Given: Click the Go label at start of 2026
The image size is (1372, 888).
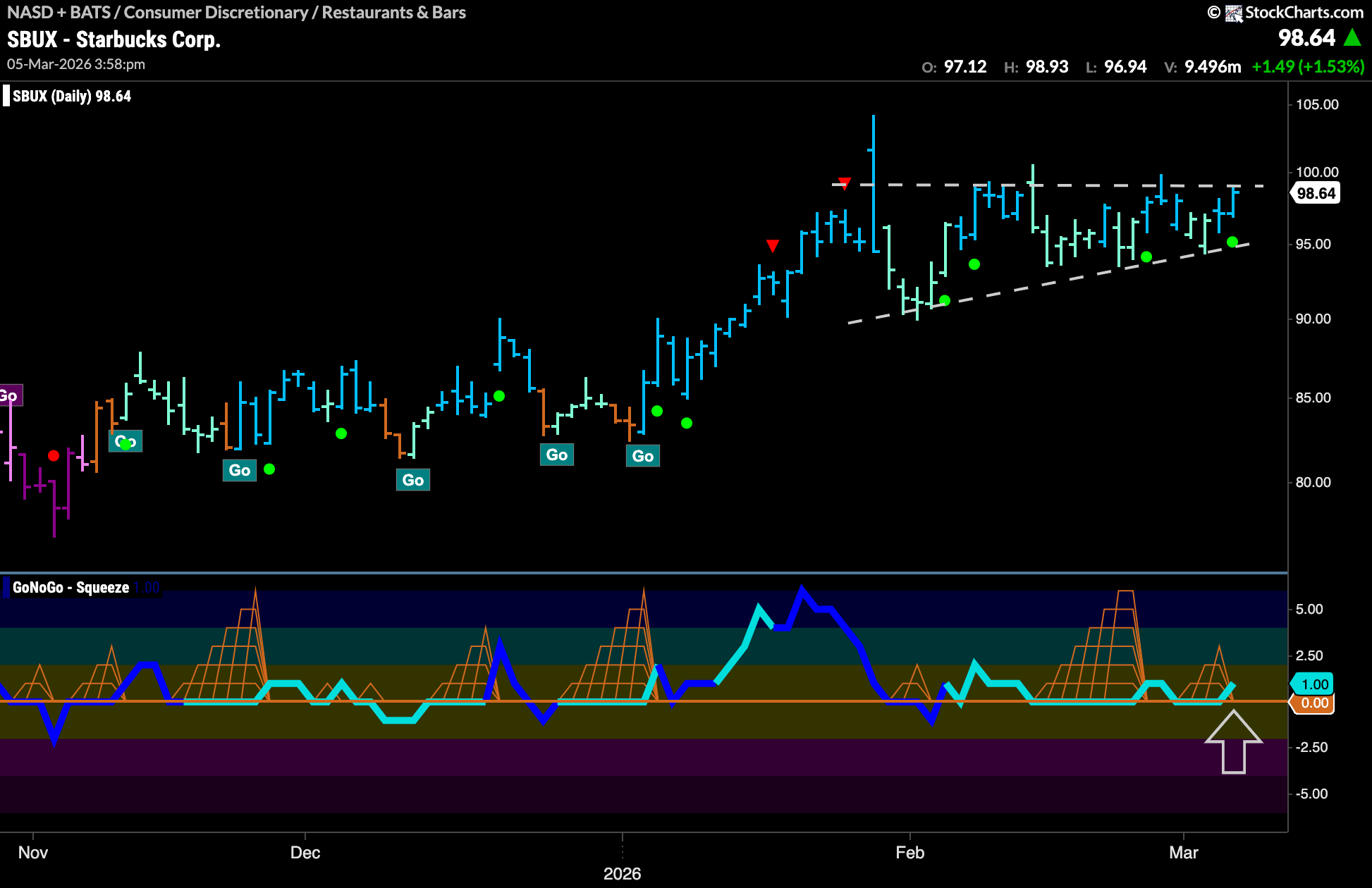Looking at the screenshot, I should click(x=643, y=456).
